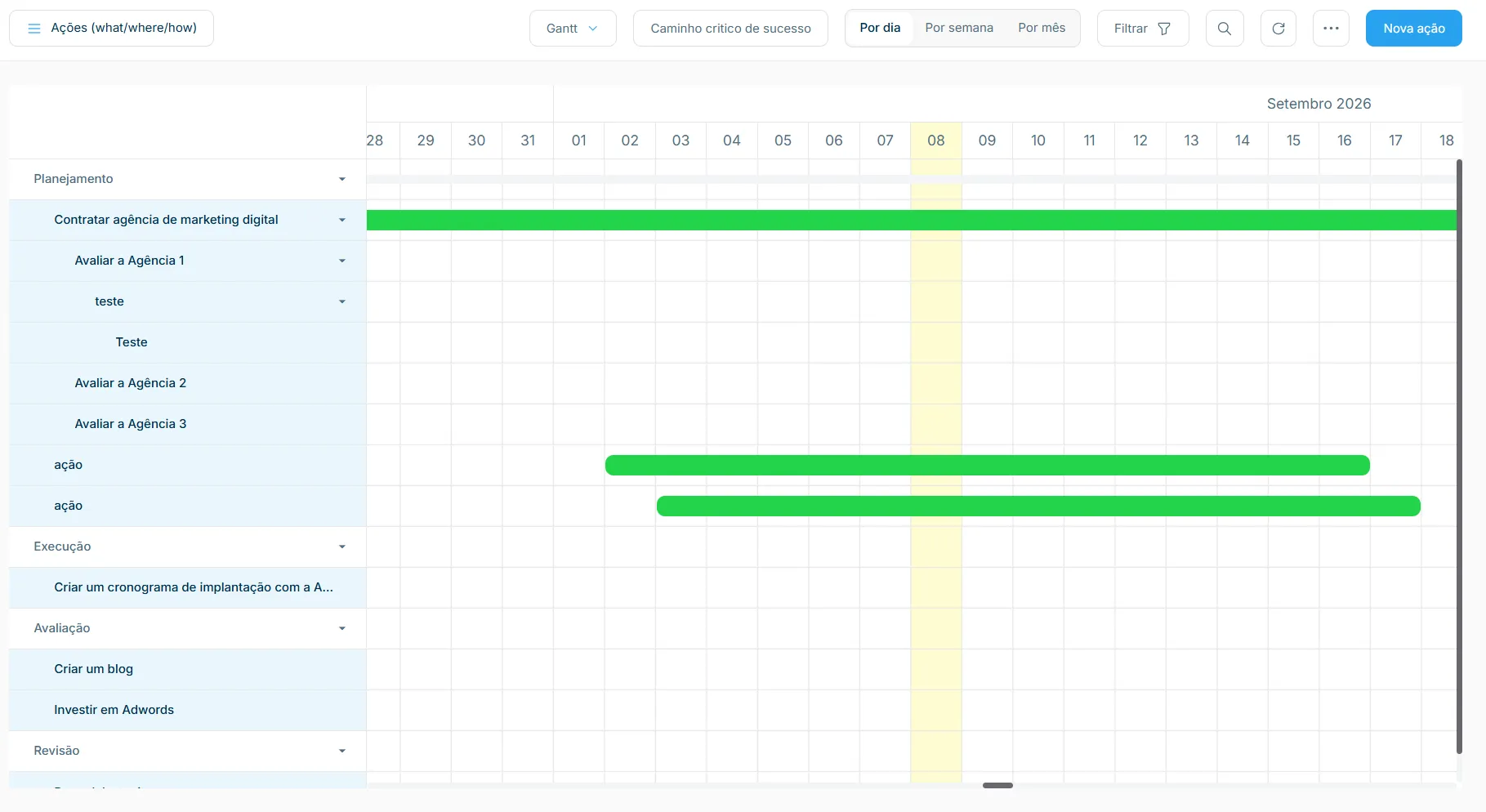Open the three-dots more options menu
This screenshot has height=812, width=1486.
tap(1331, 29)
